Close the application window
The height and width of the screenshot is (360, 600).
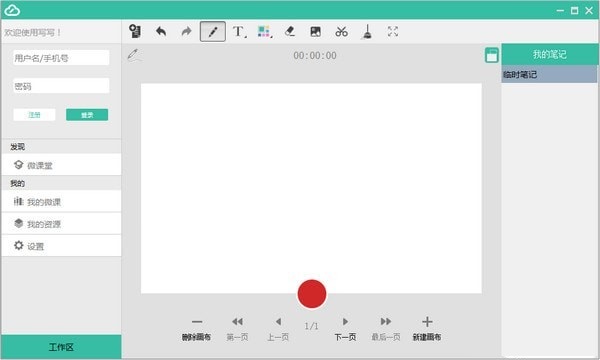coord(589,10)
